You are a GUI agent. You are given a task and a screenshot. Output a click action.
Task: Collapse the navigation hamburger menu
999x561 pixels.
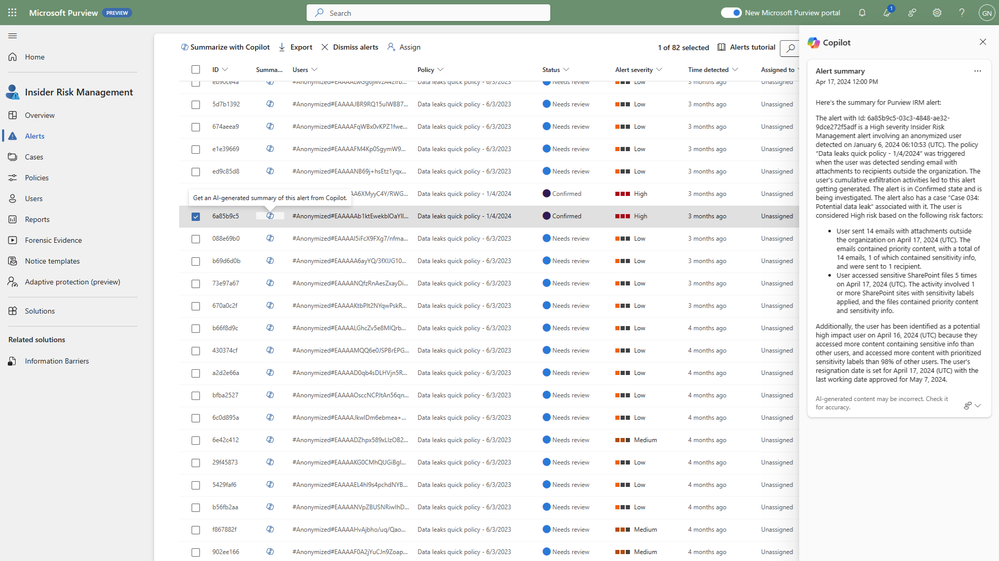click(13, 36)
